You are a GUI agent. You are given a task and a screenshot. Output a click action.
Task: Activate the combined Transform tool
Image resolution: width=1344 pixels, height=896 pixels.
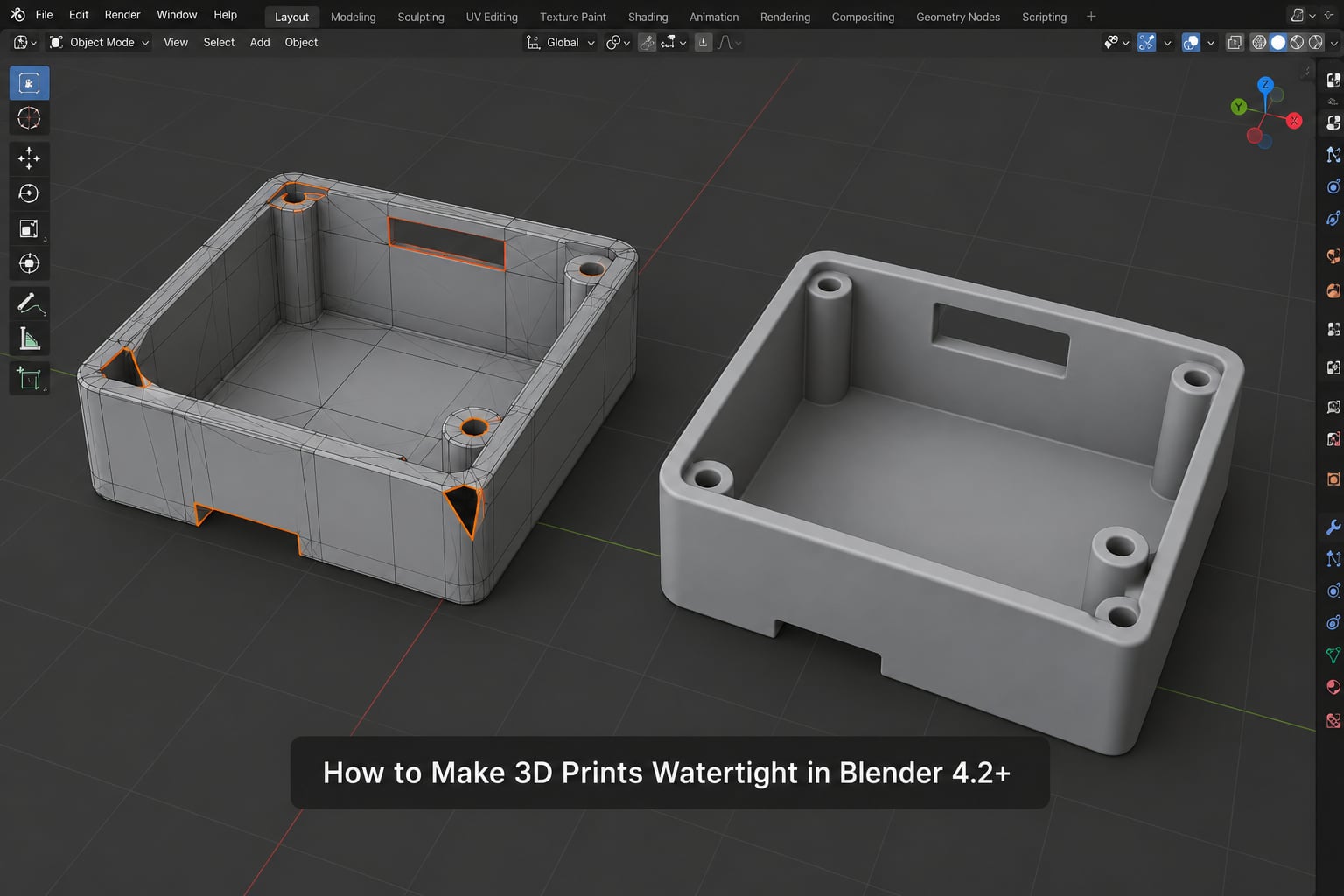tap(29, 263)
